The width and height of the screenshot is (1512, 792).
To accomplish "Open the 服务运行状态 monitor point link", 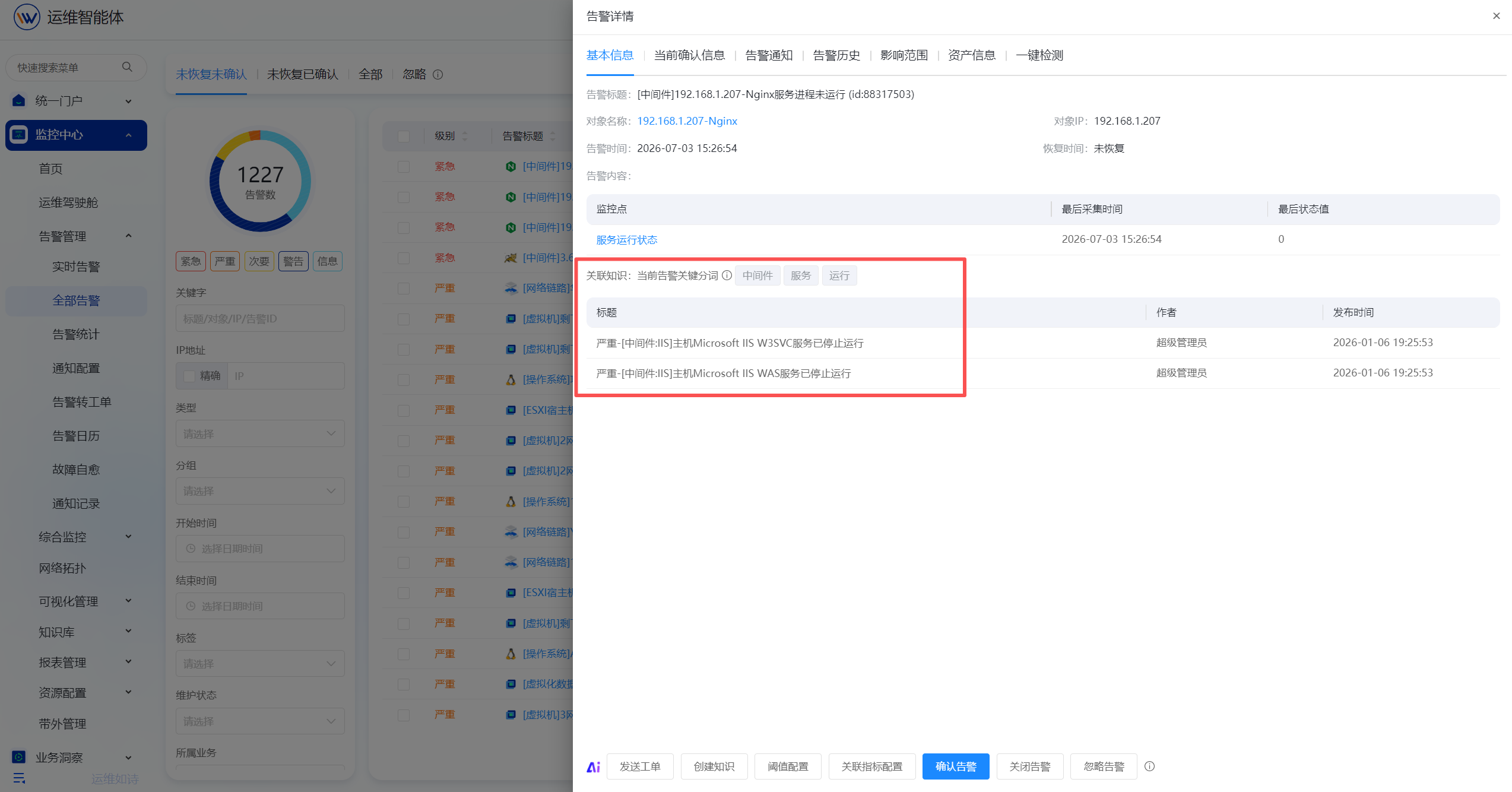I will (x=627, y=240).
